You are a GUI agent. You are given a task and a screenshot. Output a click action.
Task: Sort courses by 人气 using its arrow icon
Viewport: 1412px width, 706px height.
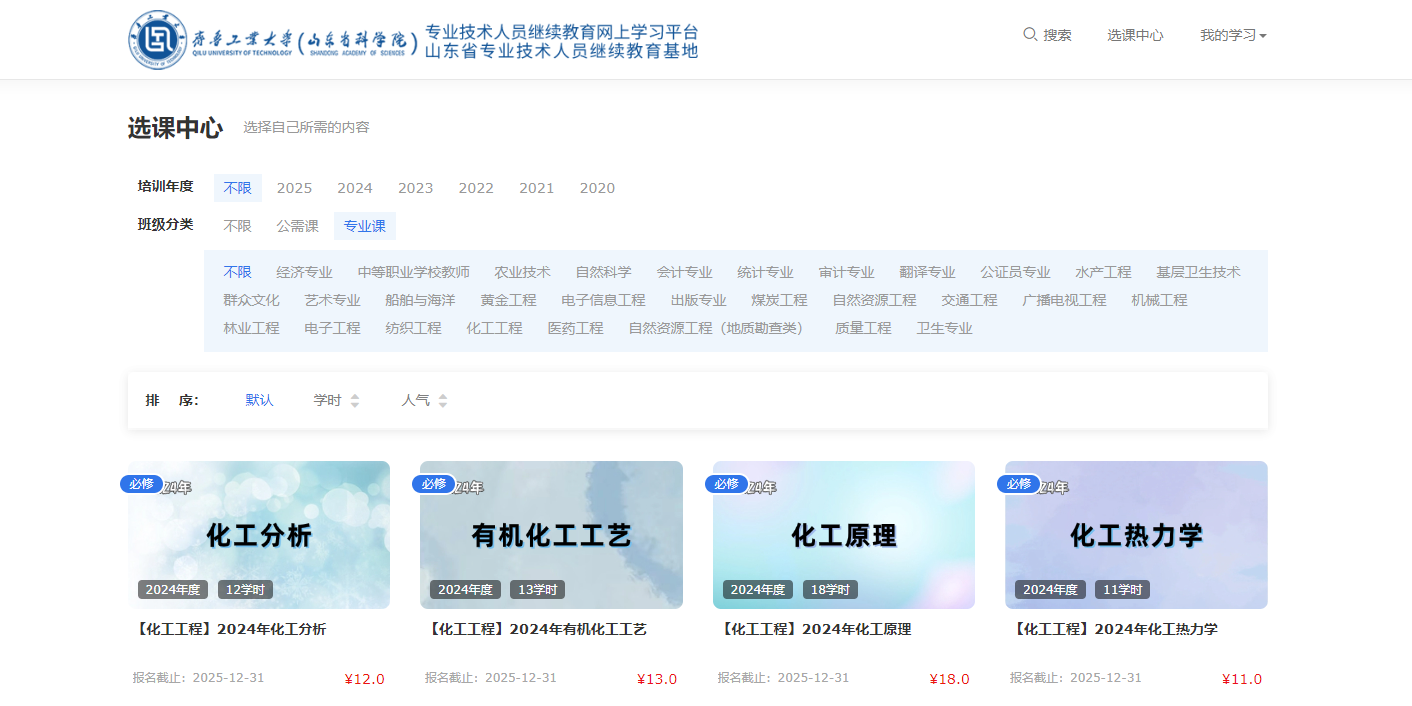441,399
